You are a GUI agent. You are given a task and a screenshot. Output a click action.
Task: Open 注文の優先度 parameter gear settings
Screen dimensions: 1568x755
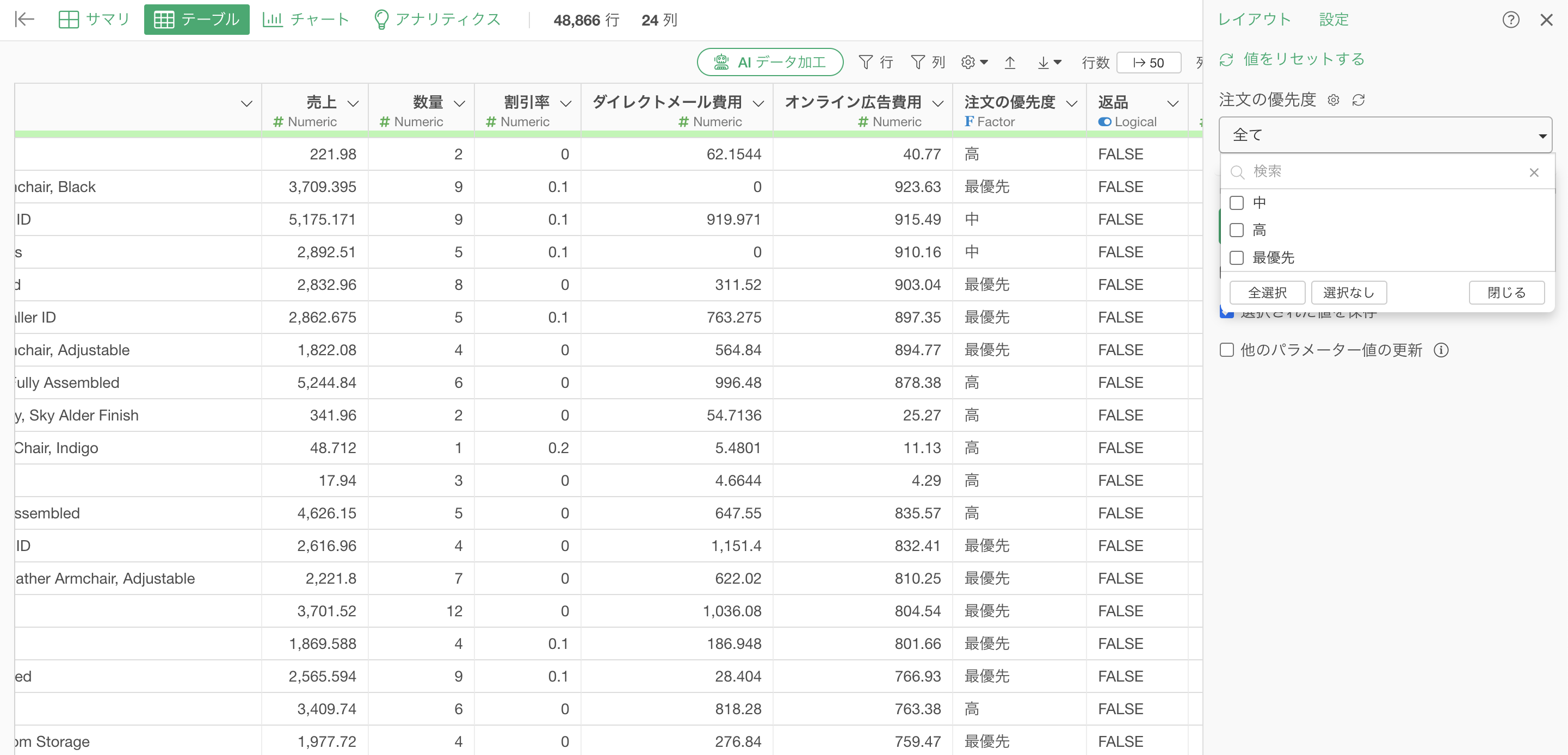[x=1333, y=100]
